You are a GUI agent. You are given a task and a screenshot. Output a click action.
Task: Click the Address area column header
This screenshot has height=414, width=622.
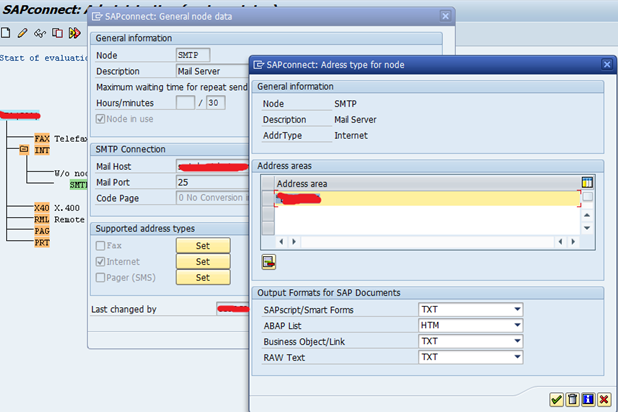(x=427, y=184)
